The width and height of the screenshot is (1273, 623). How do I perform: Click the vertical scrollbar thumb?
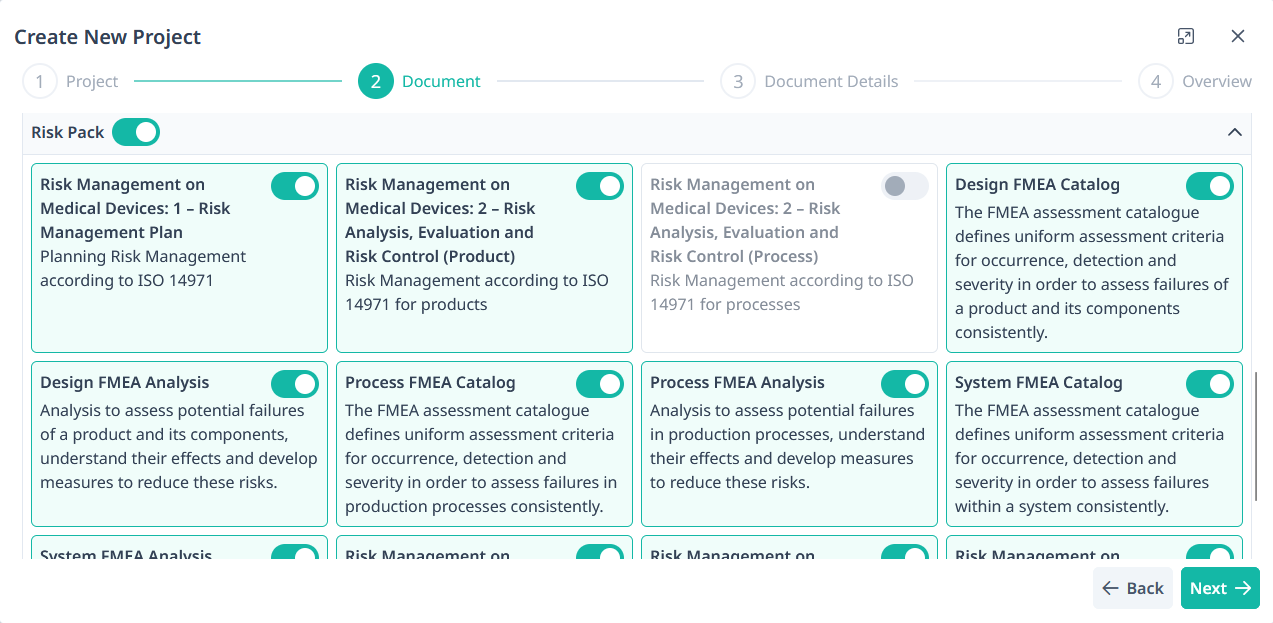(1256, 436)
